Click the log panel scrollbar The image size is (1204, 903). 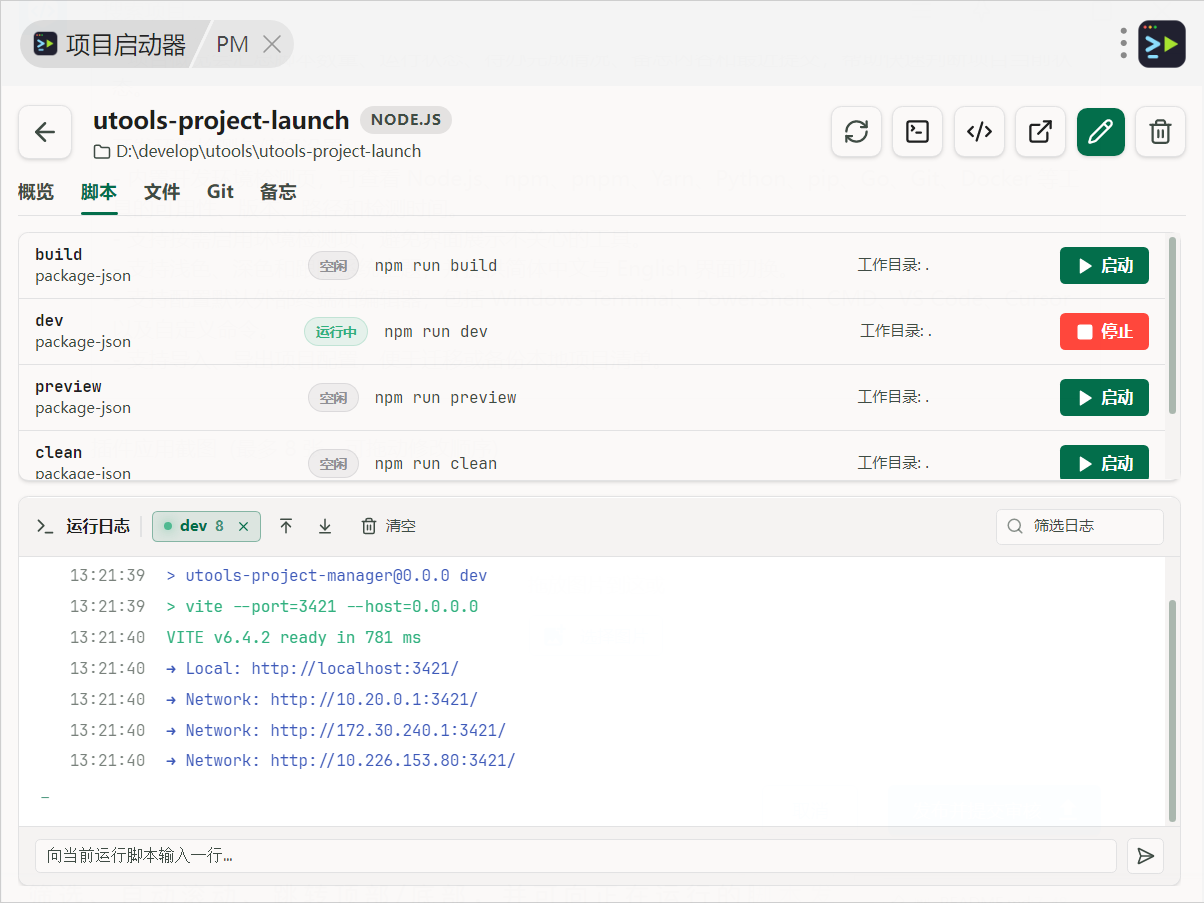(1173, 710)
